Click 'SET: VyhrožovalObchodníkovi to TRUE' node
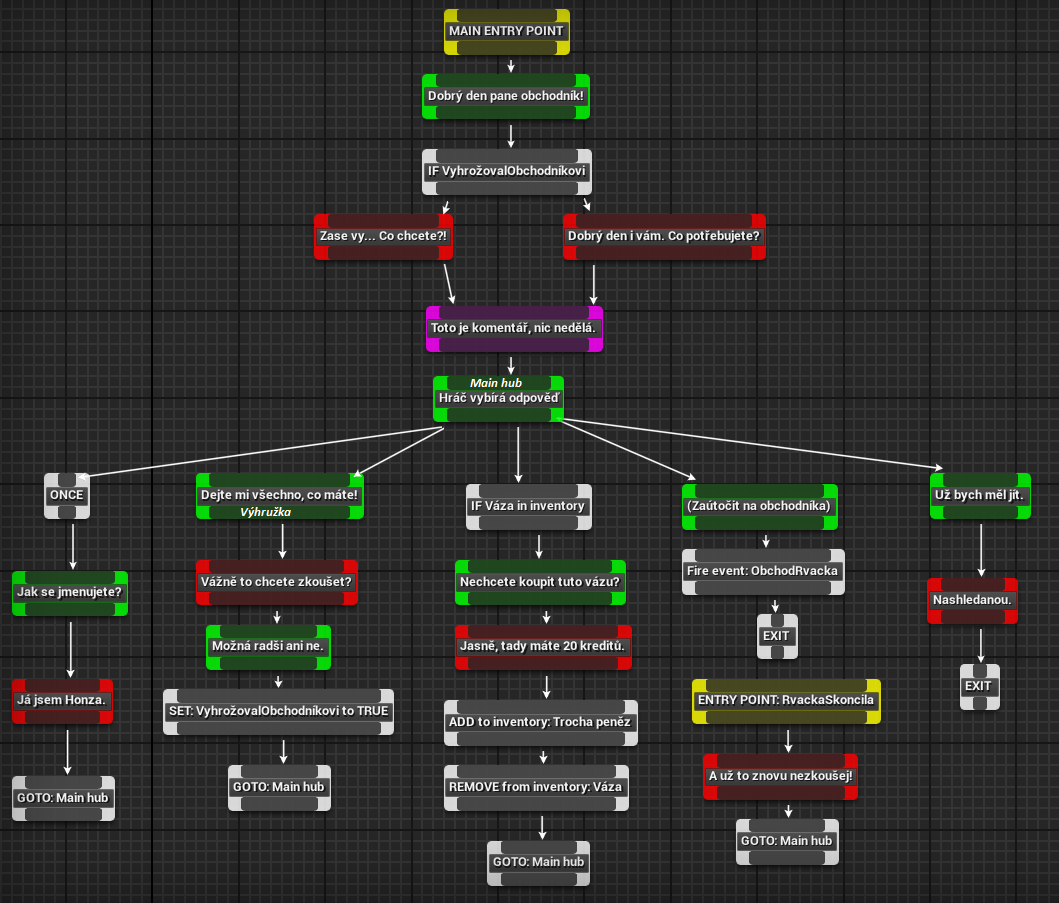1059x903 pixels. [x=278, y=712]
